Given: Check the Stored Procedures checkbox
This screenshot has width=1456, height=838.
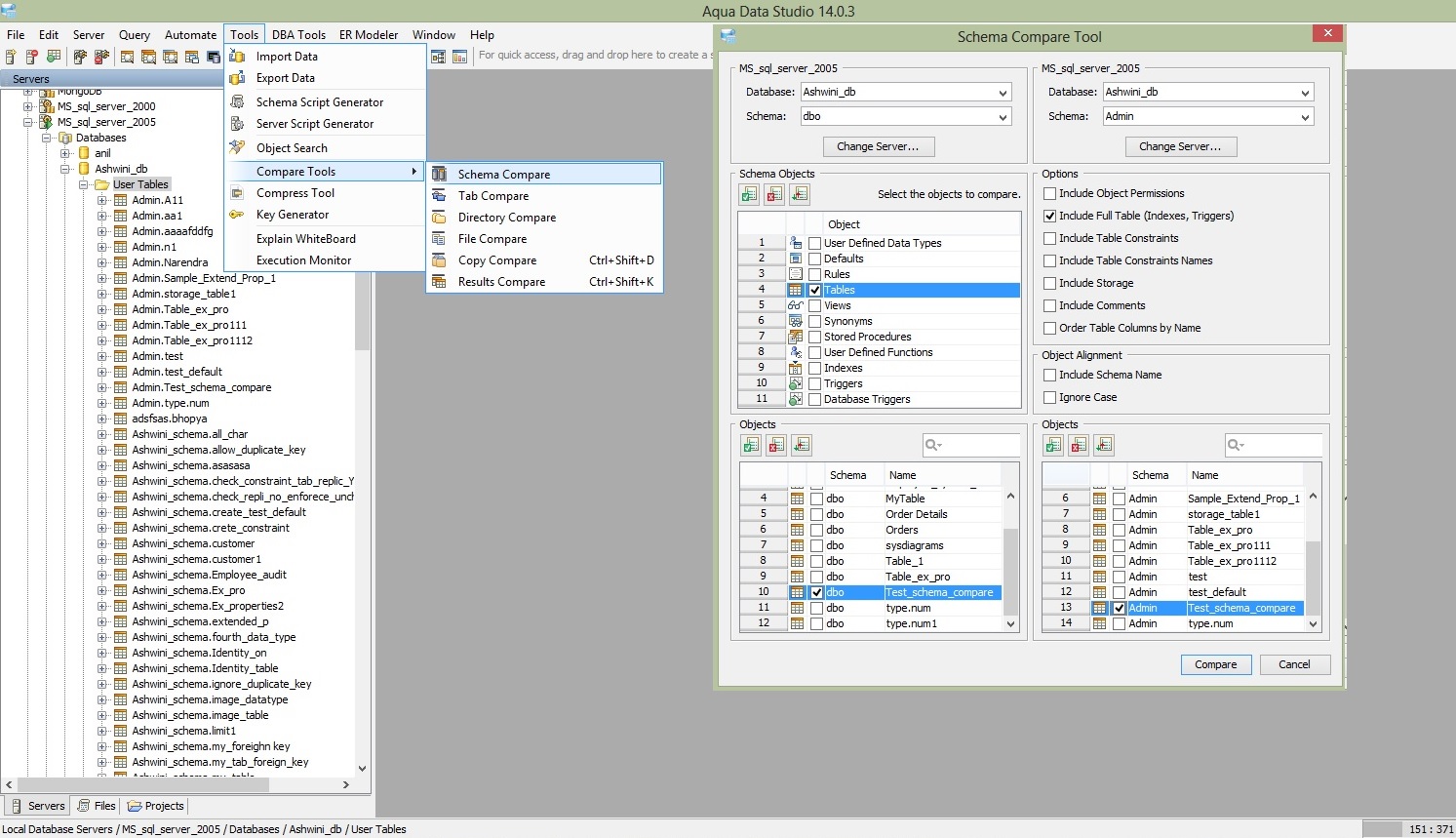Looking at the screenshot, I should [x=814, y=337].
